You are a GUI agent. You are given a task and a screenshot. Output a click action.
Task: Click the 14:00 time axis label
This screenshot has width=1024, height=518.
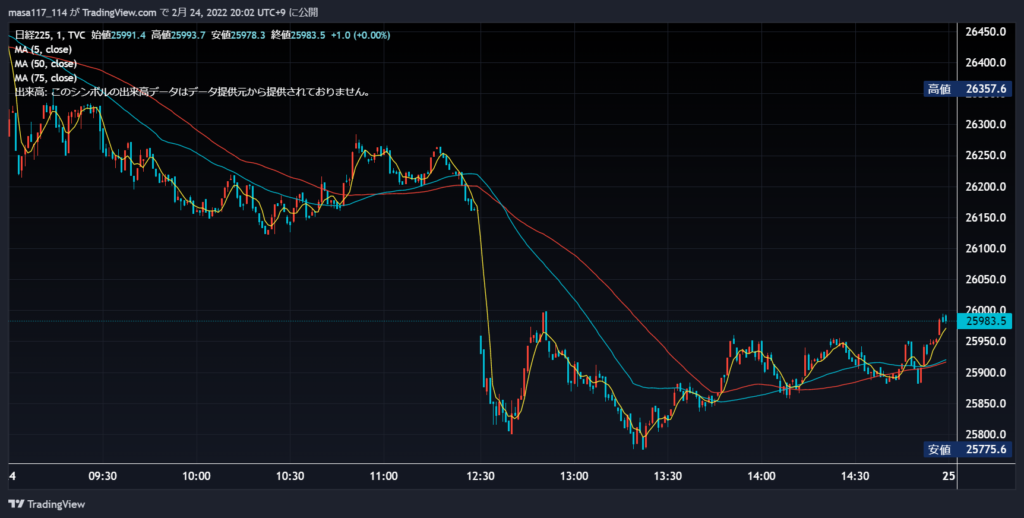[x=761, y=476]
